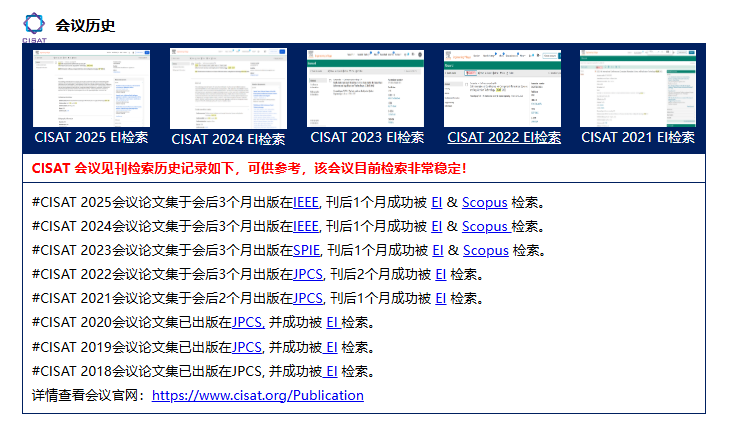Click the text #CISAT 2018会议论文集已出版在JPCS
Viewport: 730px width, 434px height.
pyautogui.click(x=147, y=372)
